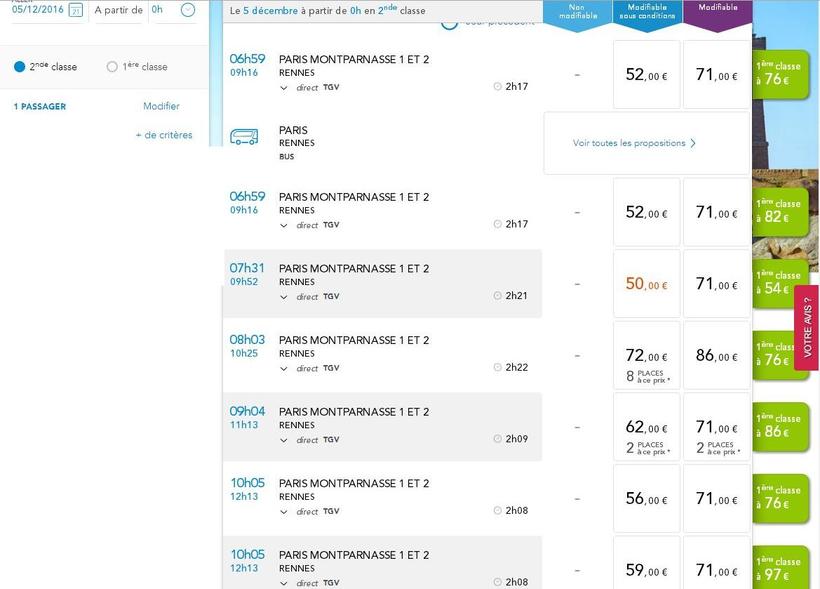This screenshot has height=589, width=820.
Task: Open the calendar date picker icon
Action: [75, 10]
